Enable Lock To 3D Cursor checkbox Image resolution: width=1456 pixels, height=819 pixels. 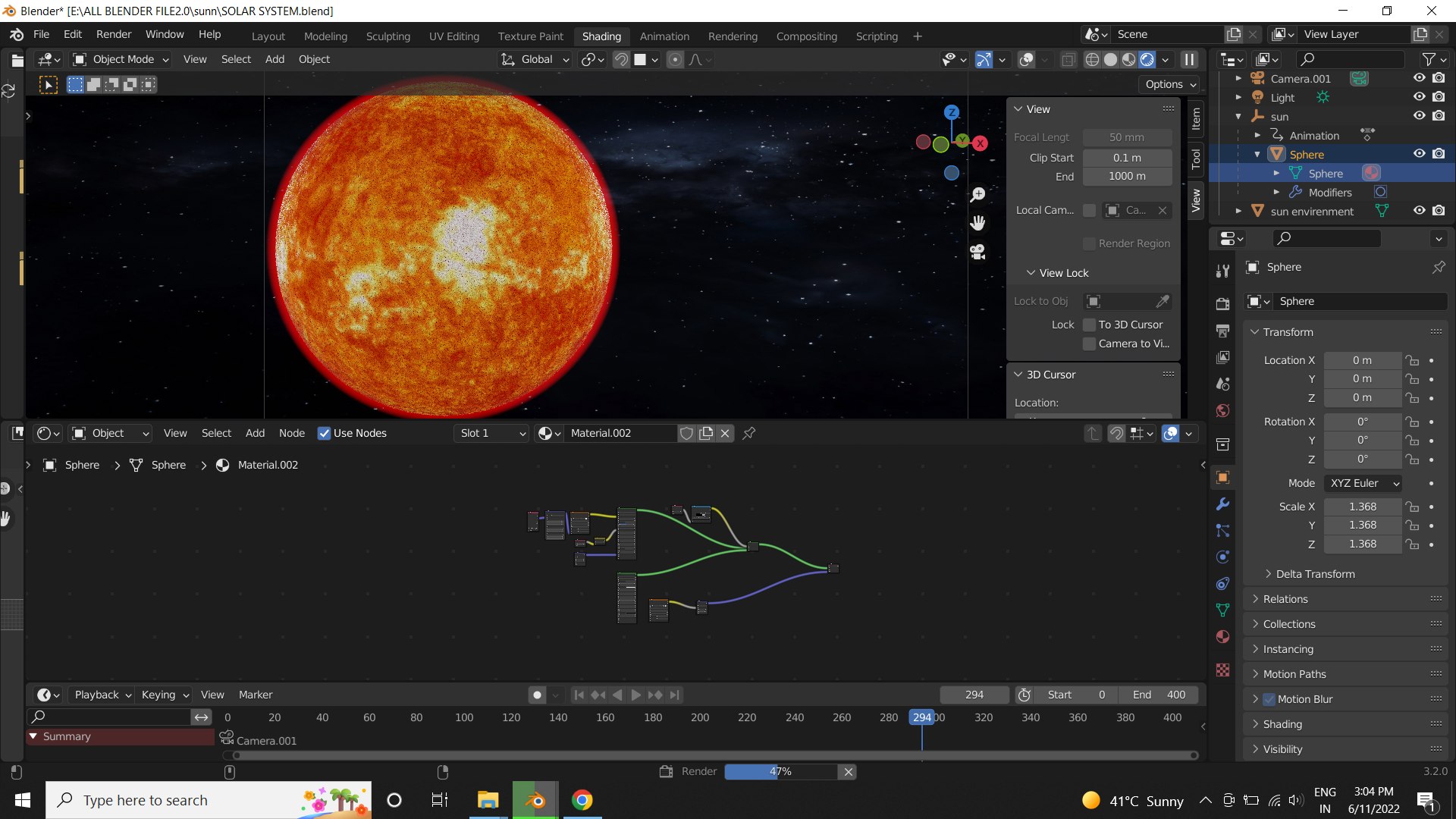pyautogui.click(x=1089, y=325)
